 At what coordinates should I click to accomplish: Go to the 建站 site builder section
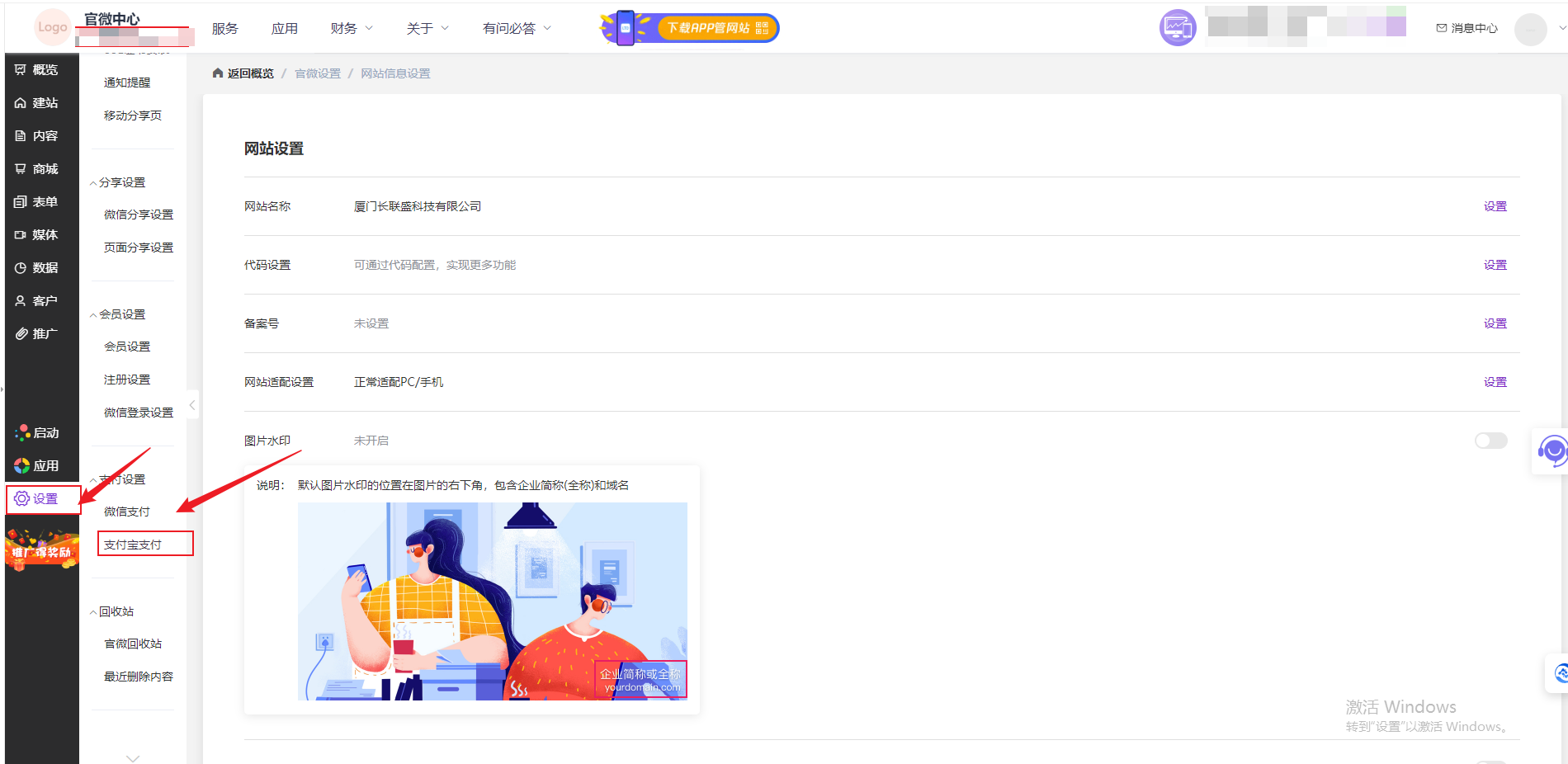pos(37,103)
